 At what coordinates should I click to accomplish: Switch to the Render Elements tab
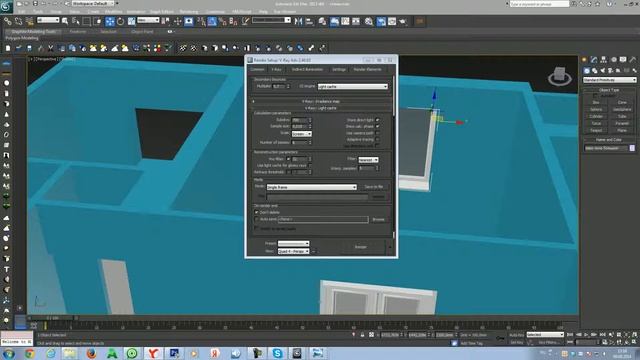(367, 69)
